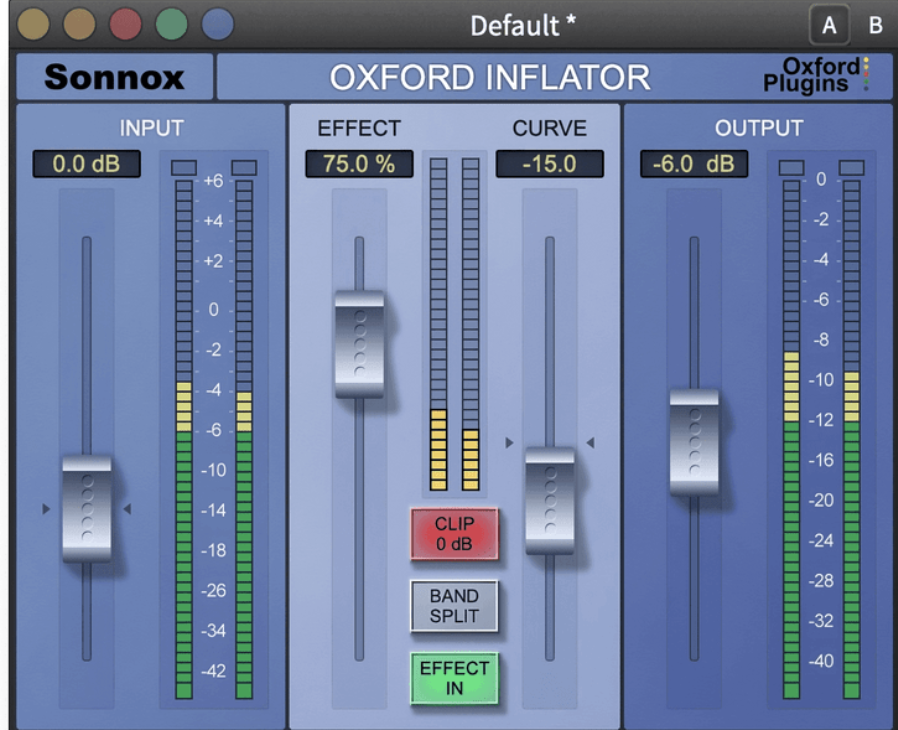Click the blue title bar button
Viewport: 898px width, 730px height.
[x=218, y=24]
